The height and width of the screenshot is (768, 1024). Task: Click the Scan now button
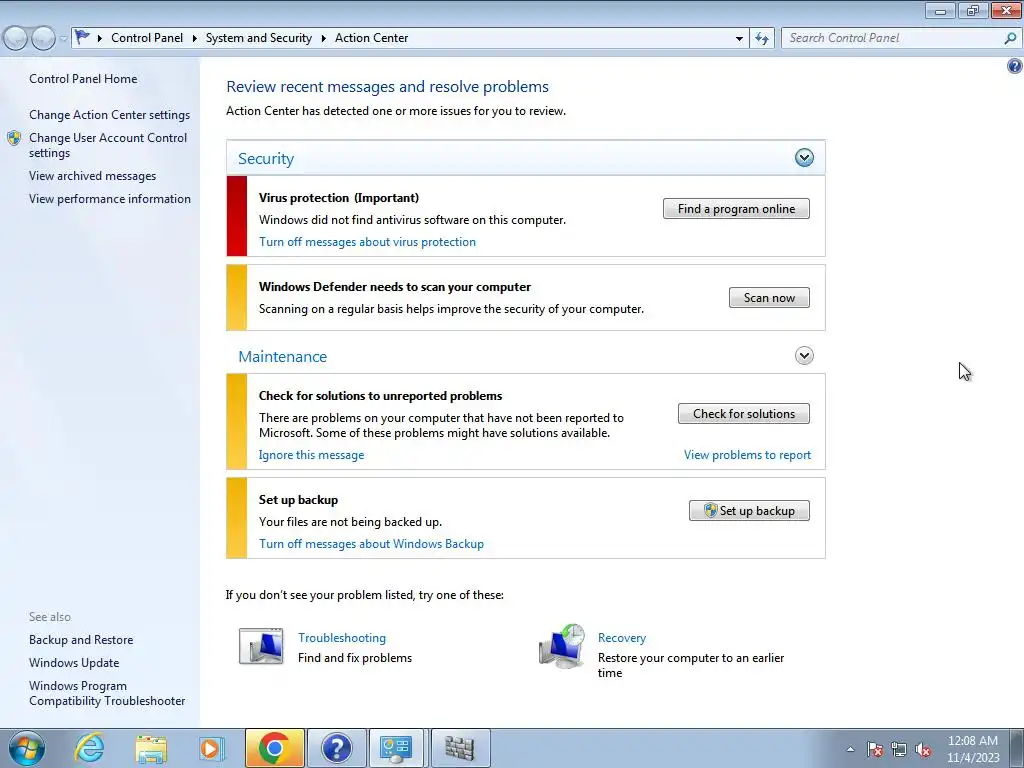tap(769, 298)
